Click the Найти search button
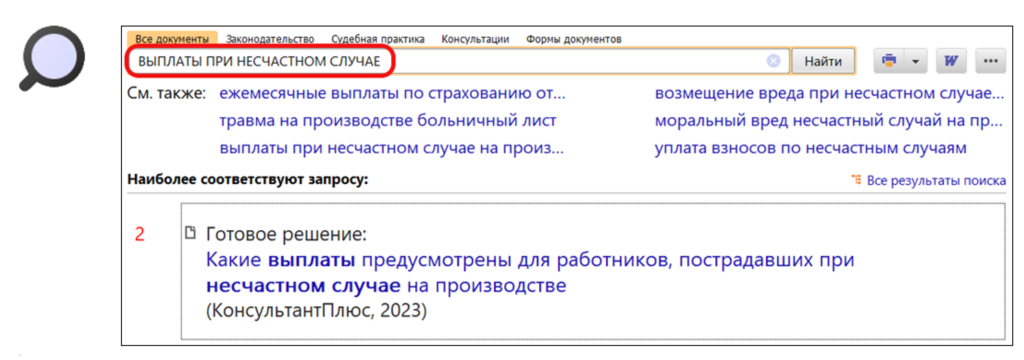Viewport: 1024px width, 360px height. click(823, 61)
